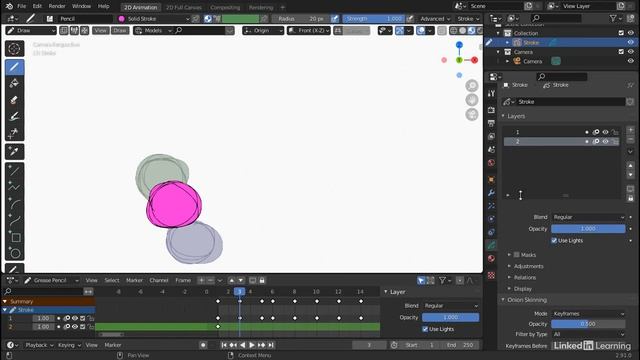Viewport: 640px width, 360px height.
Task: Toggle Use Lights checkbox in properties panel
Action: [x=554, y=240]
